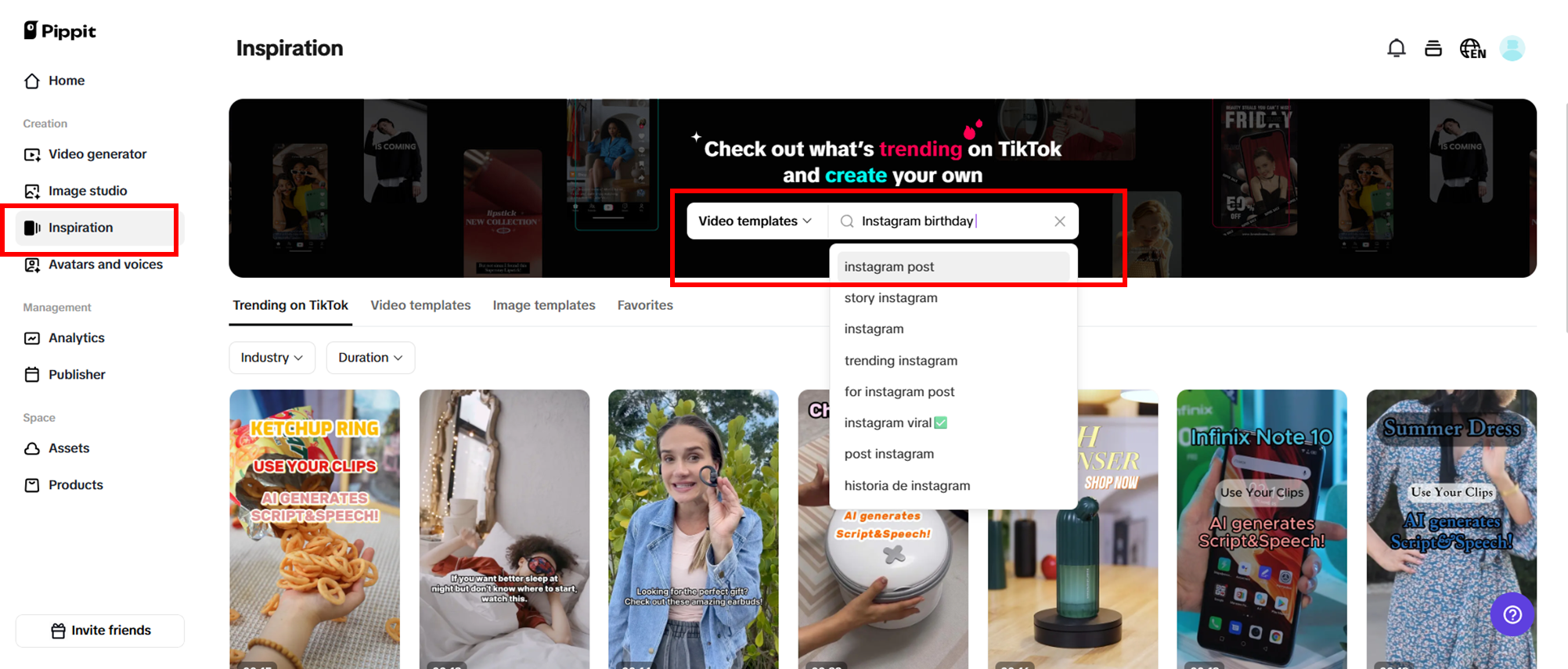This screenshot has height=669, width=1568.
Task: Open the Ketchup Ring video thumbnail
Action: click(x=315, y=529)
